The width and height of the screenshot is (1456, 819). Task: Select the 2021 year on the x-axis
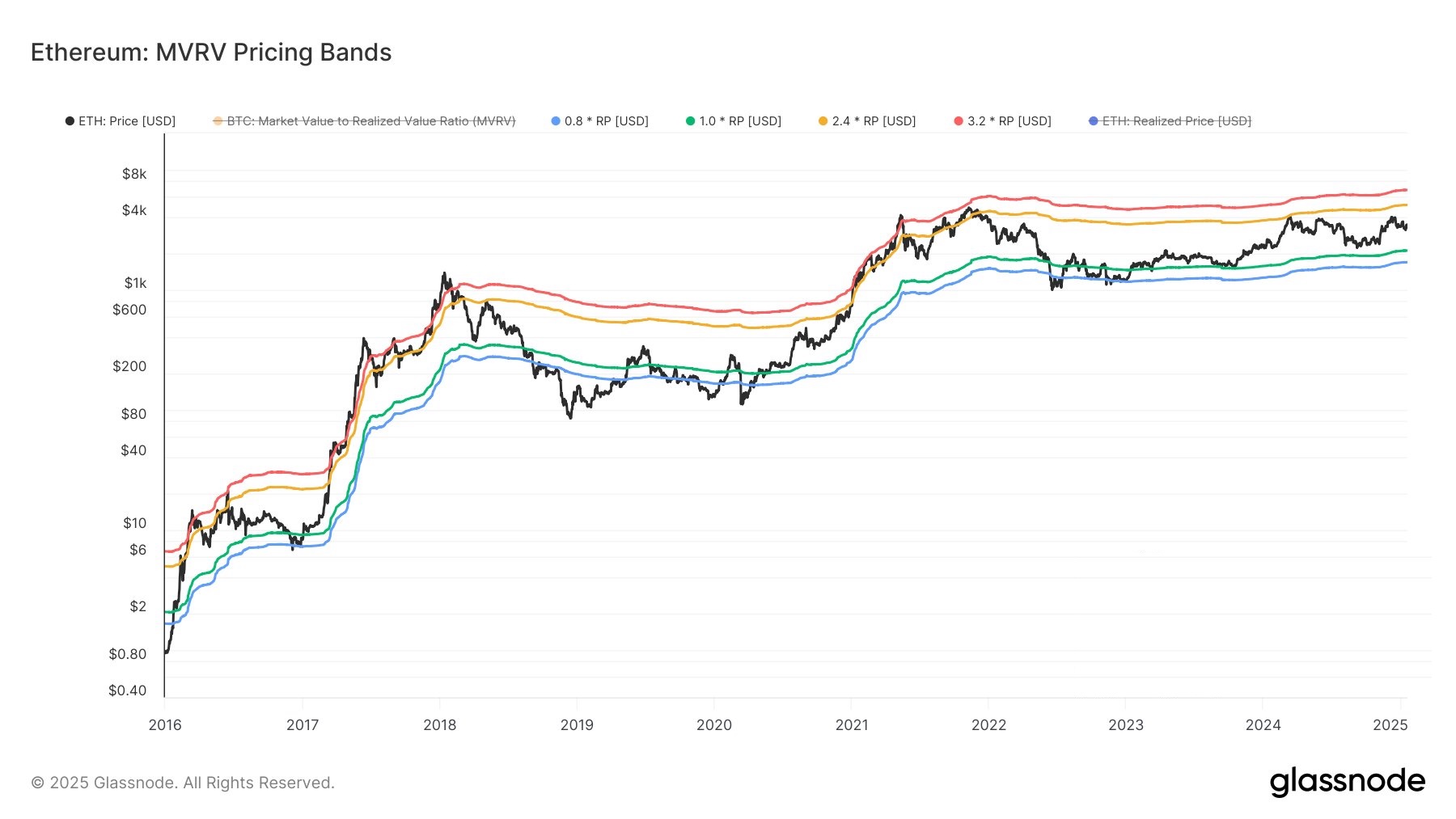(x=851, y=724)
